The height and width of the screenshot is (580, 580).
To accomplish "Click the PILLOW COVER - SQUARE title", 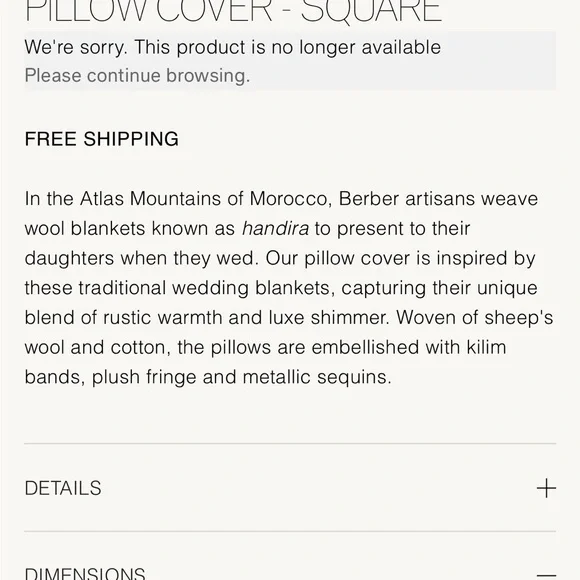I will tap(233, 12).
